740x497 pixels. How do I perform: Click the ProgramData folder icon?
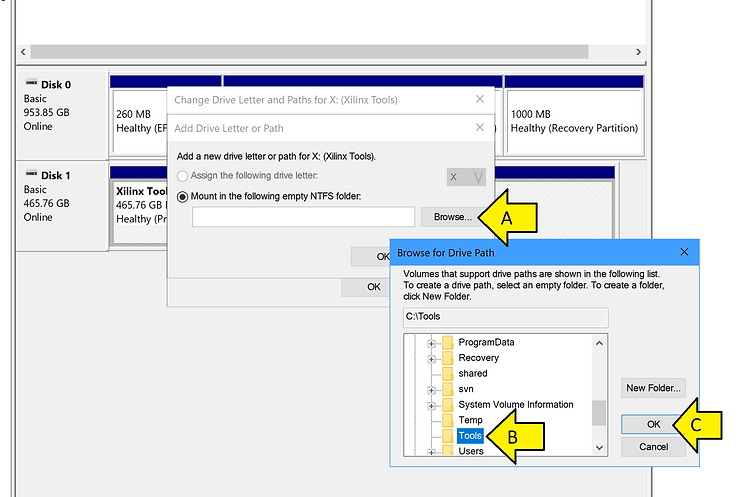(448, 343)
